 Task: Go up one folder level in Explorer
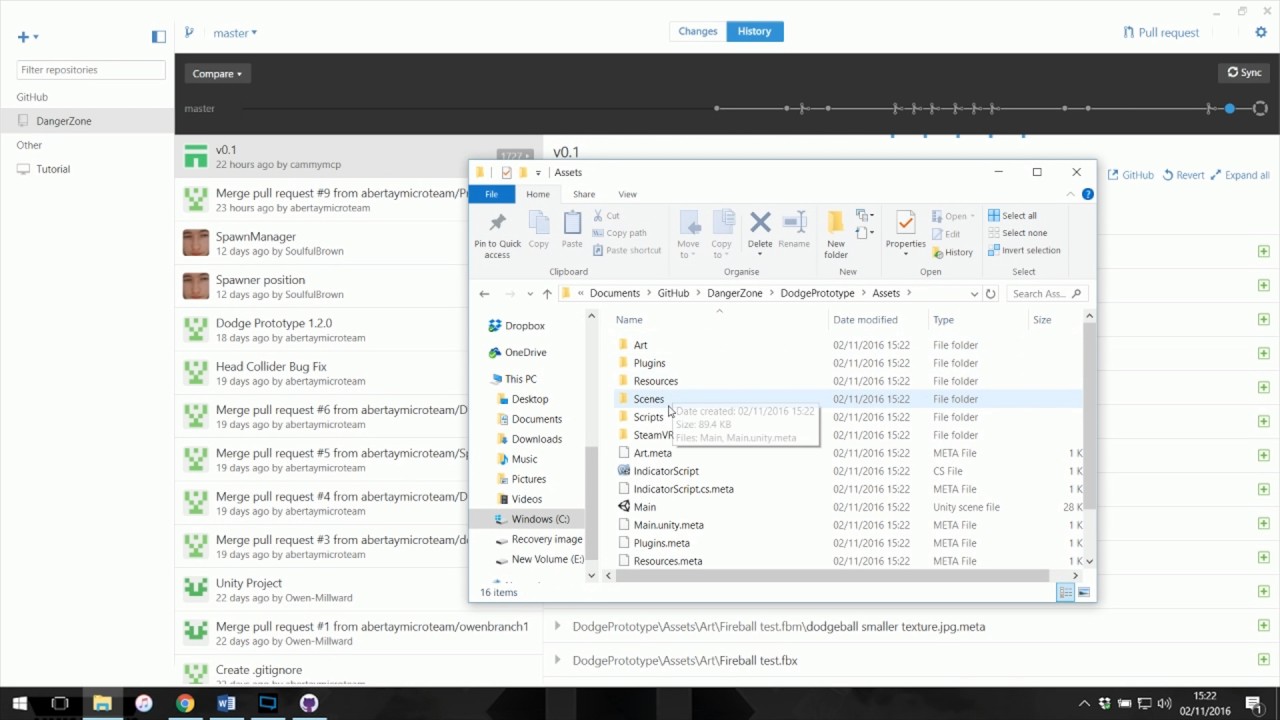[546, 293]
